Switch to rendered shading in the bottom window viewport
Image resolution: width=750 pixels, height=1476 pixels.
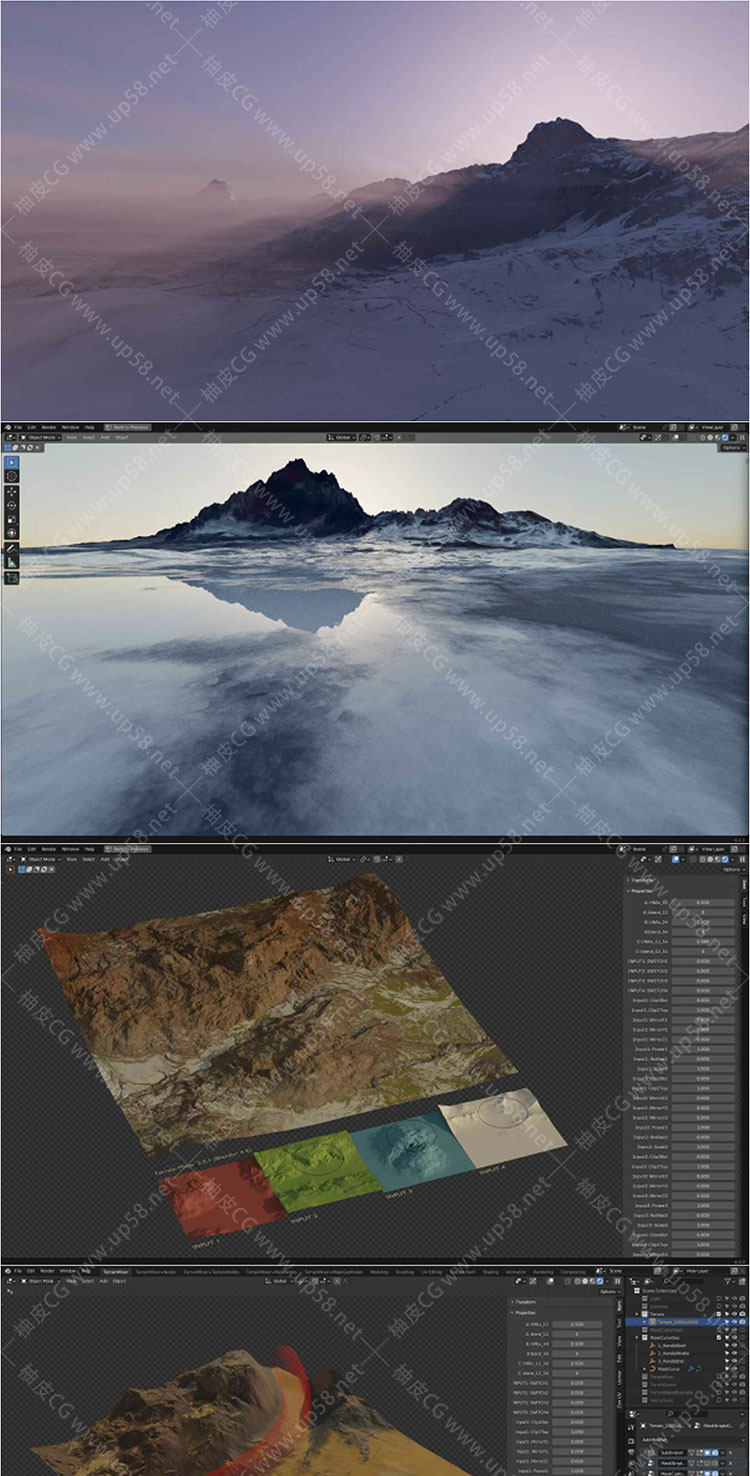[x=600, y=1281]
